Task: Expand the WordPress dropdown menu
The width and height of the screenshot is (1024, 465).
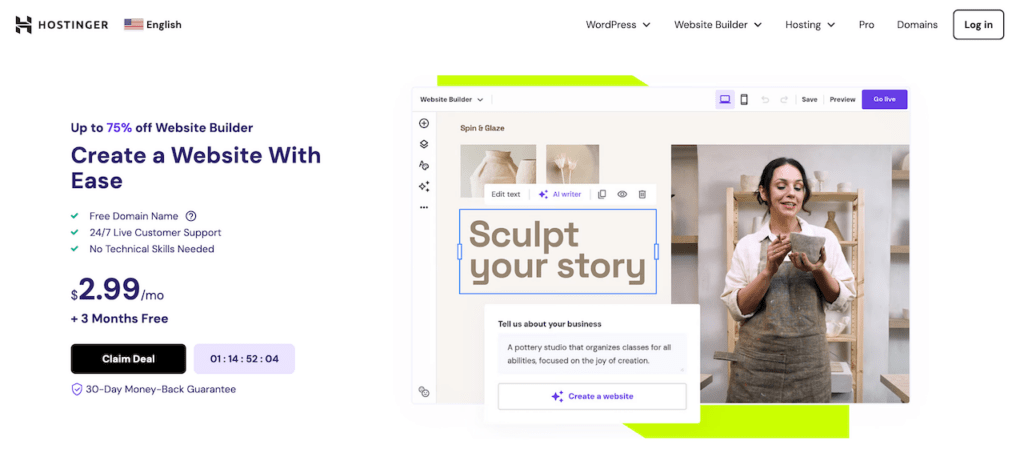Action: pyautogui.click(x=618, y=25)
